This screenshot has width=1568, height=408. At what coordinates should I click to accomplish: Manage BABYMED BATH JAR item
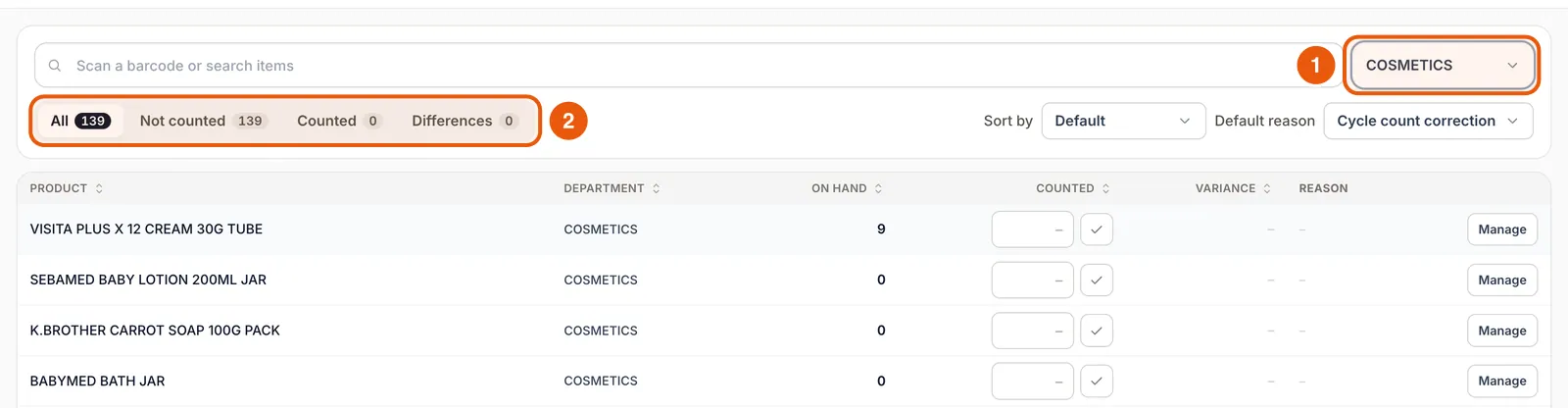[x=1502, y=381]
